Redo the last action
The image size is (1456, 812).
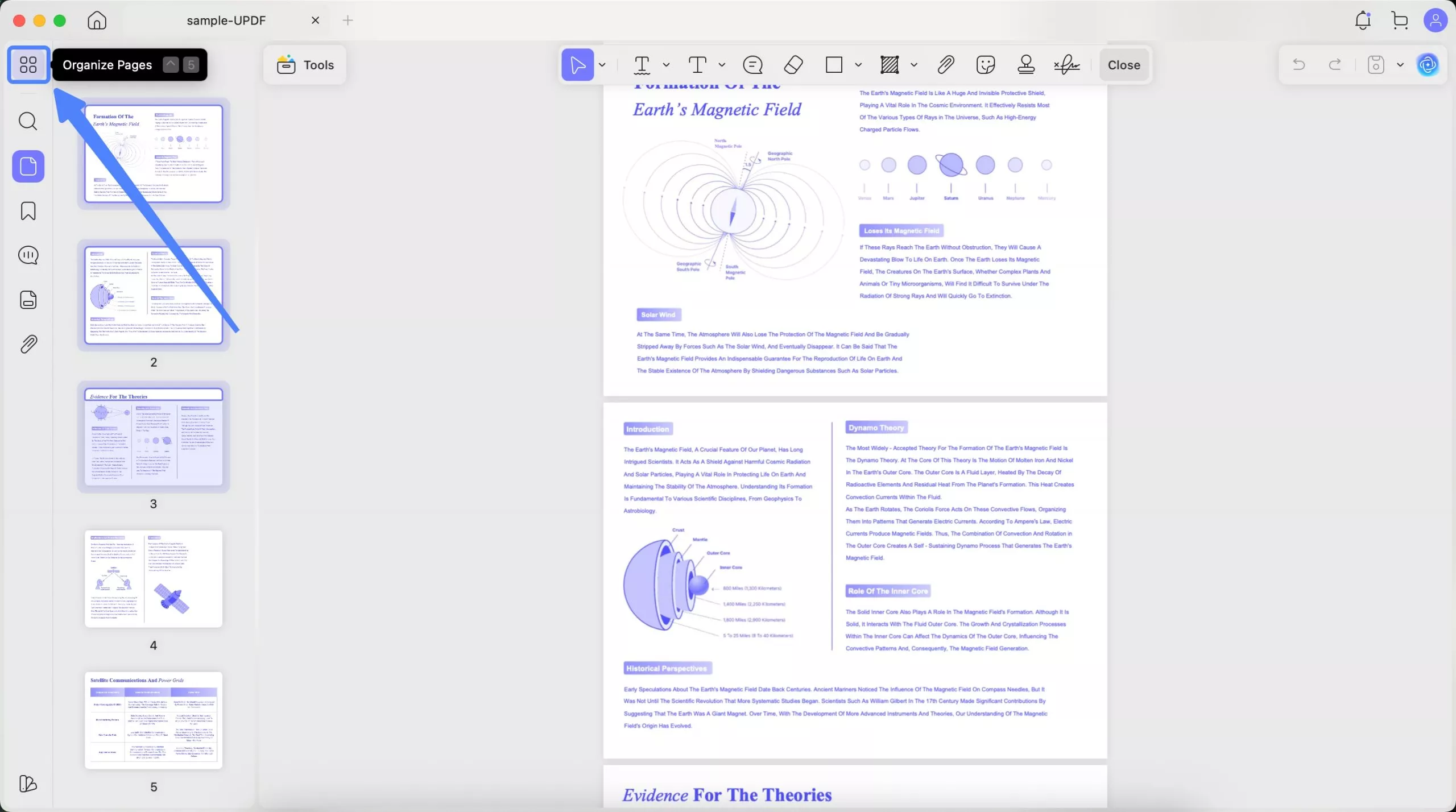[1335, 64]
